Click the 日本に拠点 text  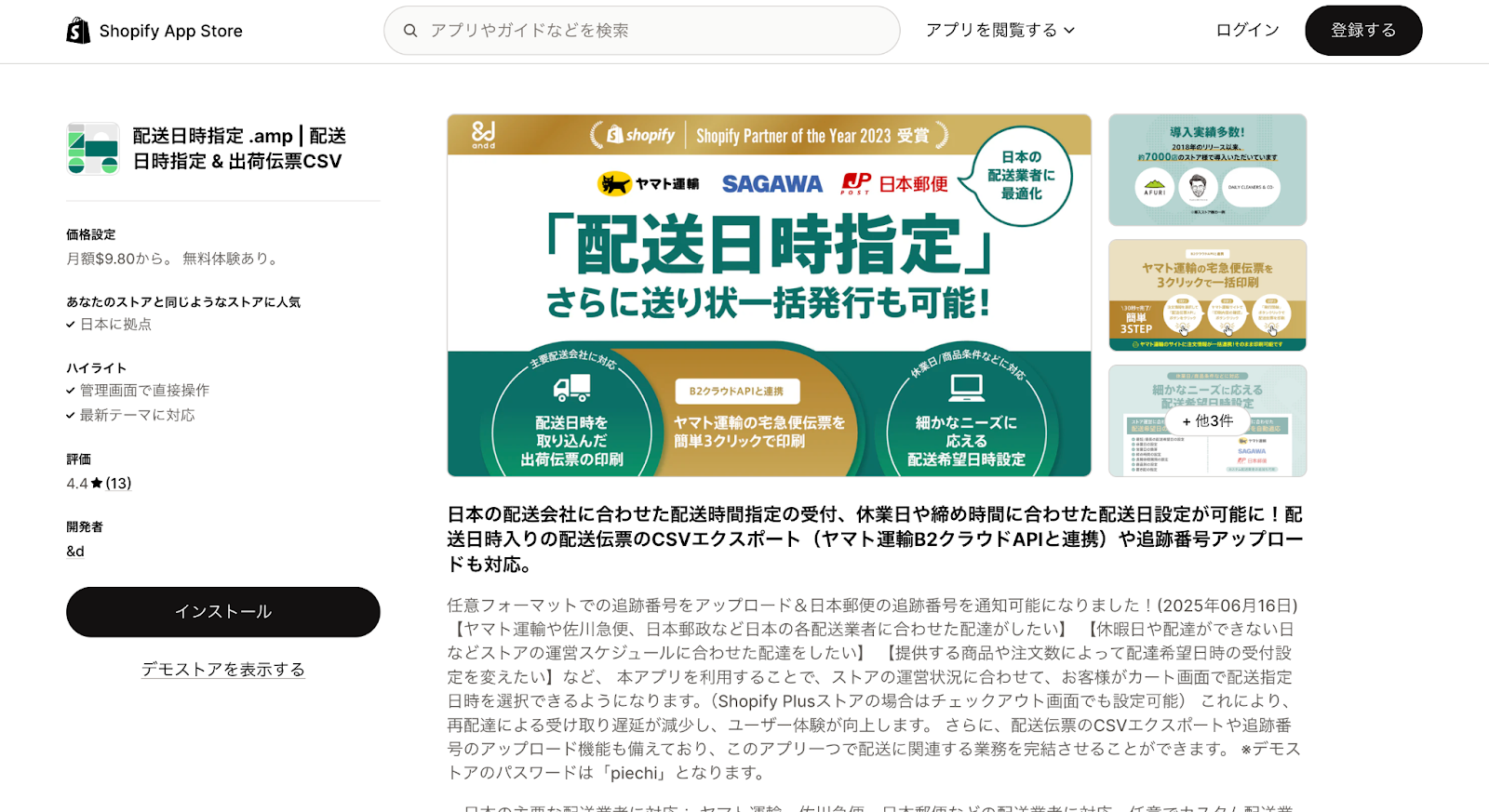click(115, 325)
